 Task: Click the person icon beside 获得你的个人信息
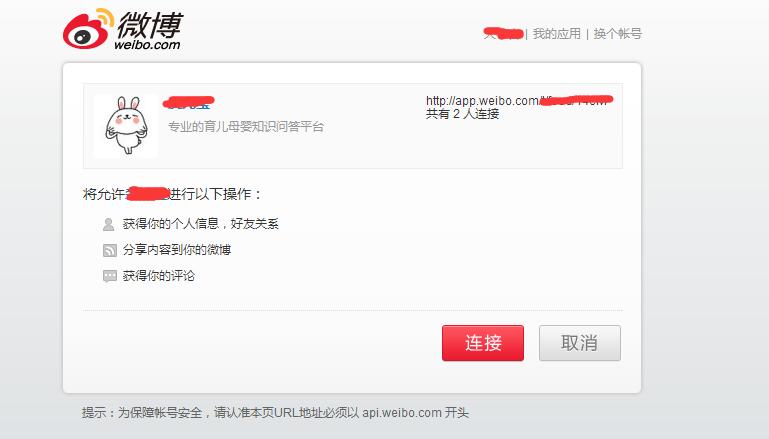(x=108, y=224)
